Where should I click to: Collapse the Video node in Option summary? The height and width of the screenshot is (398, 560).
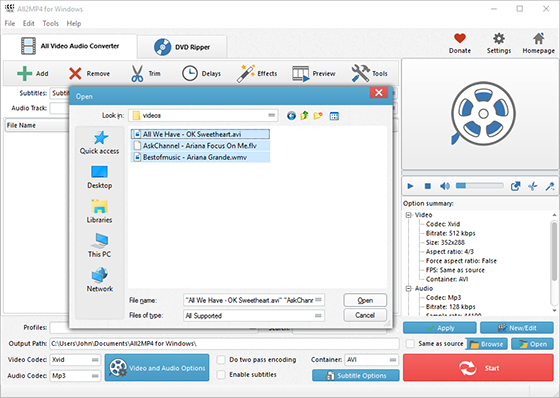tap(408, 215)
